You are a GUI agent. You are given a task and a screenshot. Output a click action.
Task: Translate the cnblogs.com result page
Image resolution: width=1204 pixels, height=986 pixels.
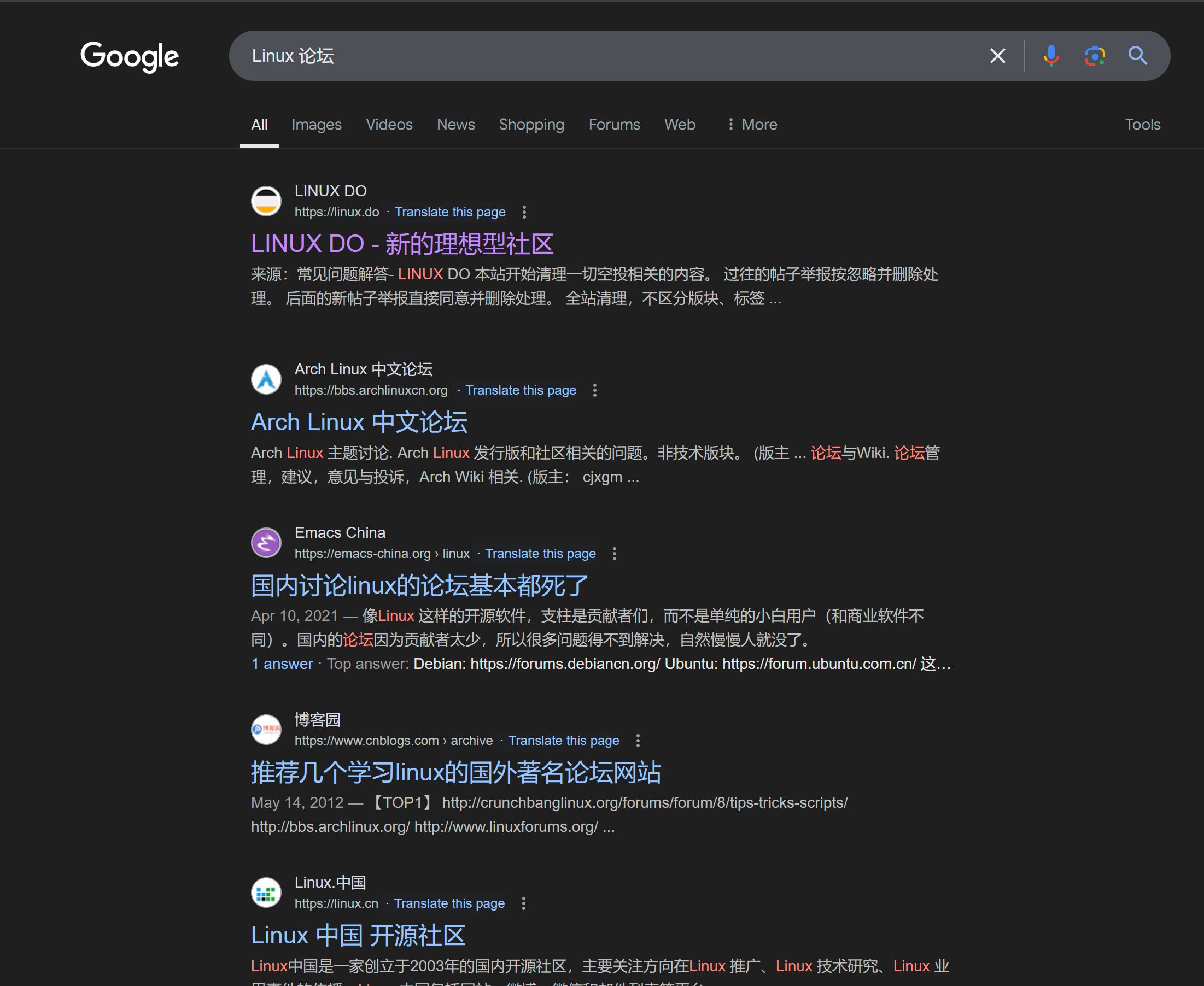(x=564, y=741)
